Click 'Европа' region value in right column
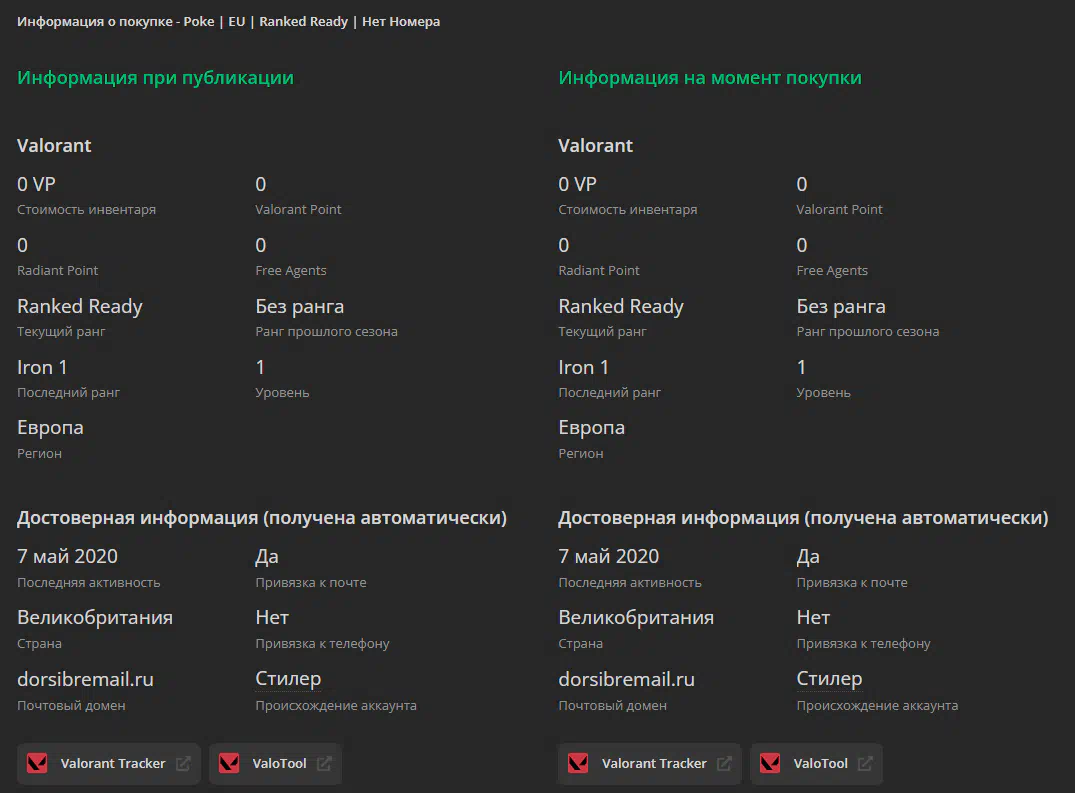 tap(591, 428)
